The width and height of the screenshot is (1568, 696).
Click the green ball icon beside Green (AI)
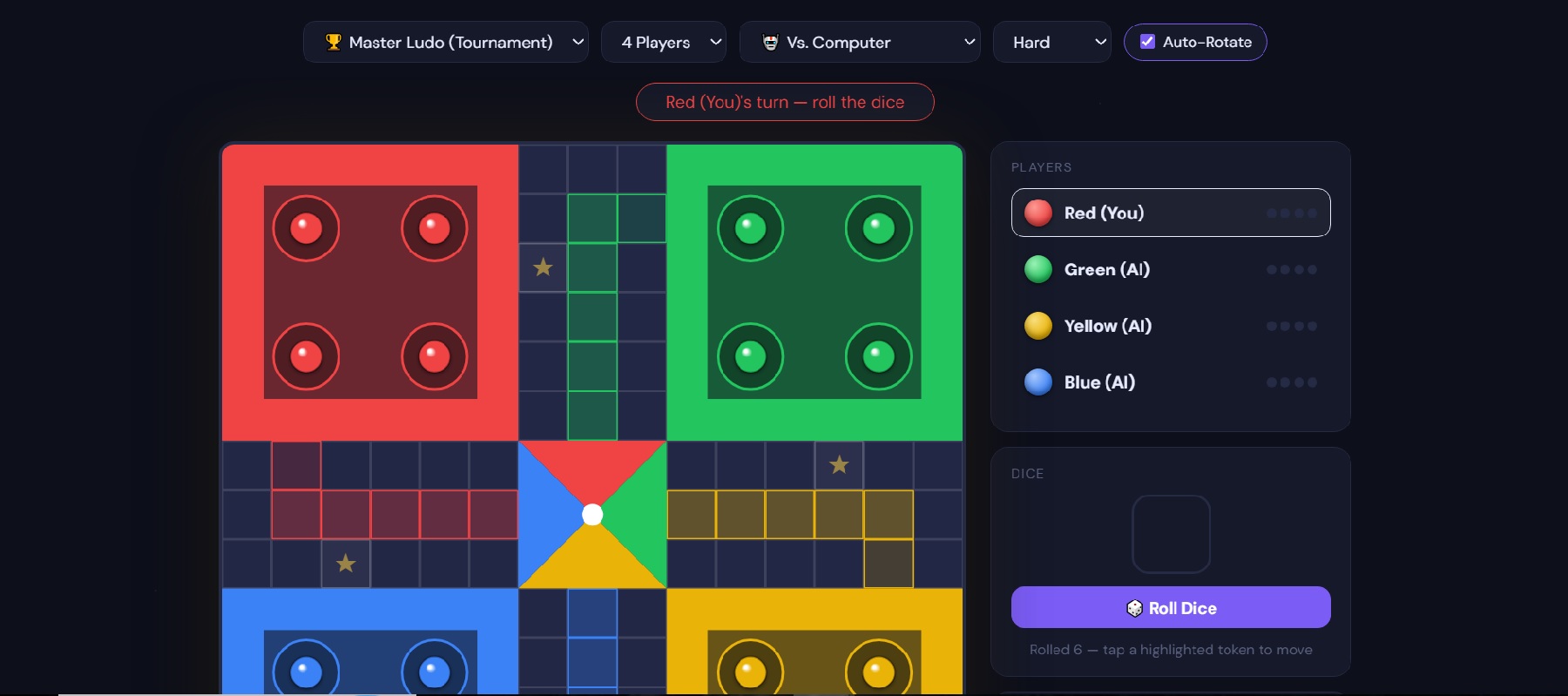point(1038,269)
